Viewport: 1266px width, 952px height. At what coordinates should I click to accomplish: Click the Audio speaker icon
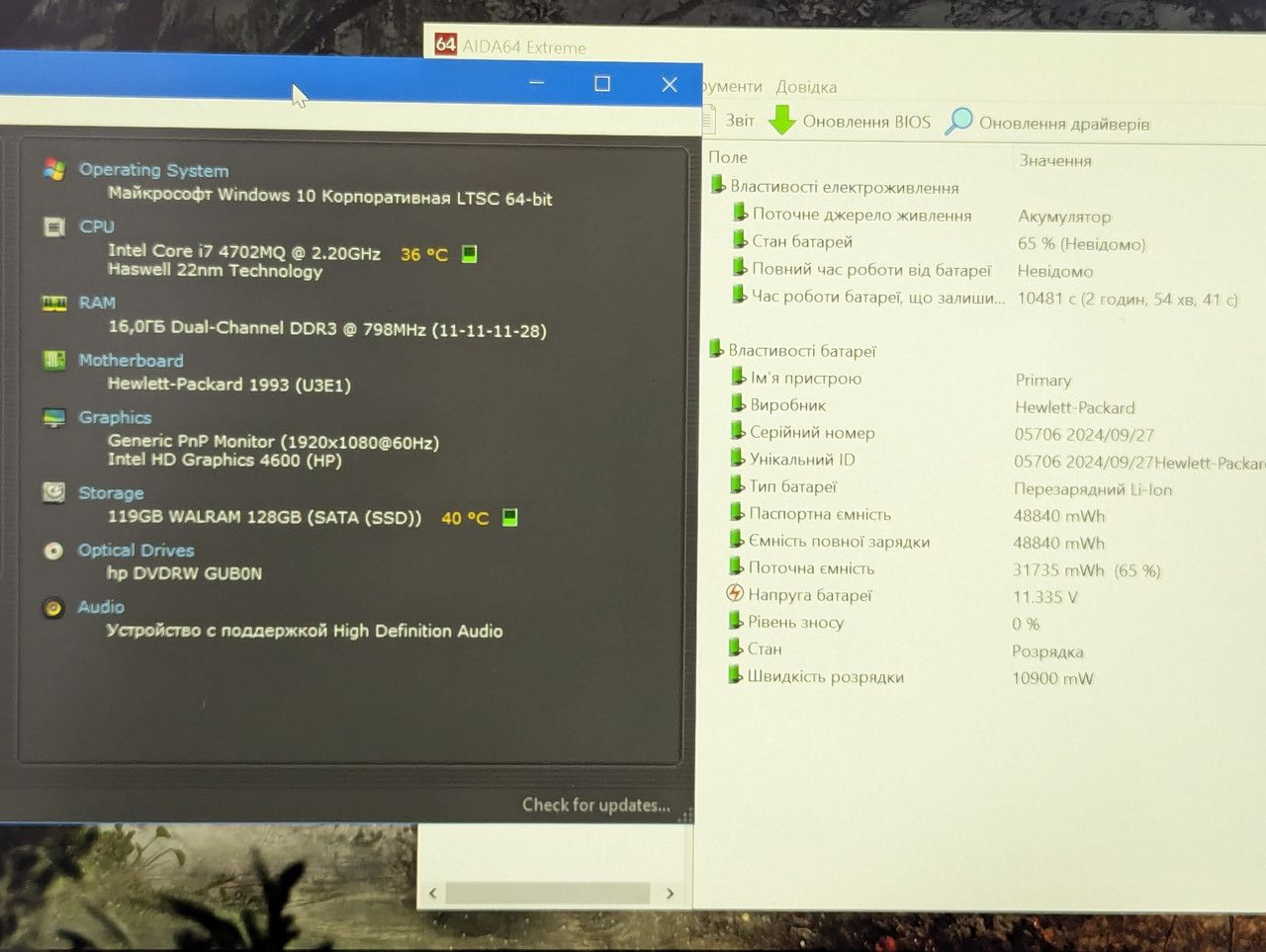pos(53,608)
